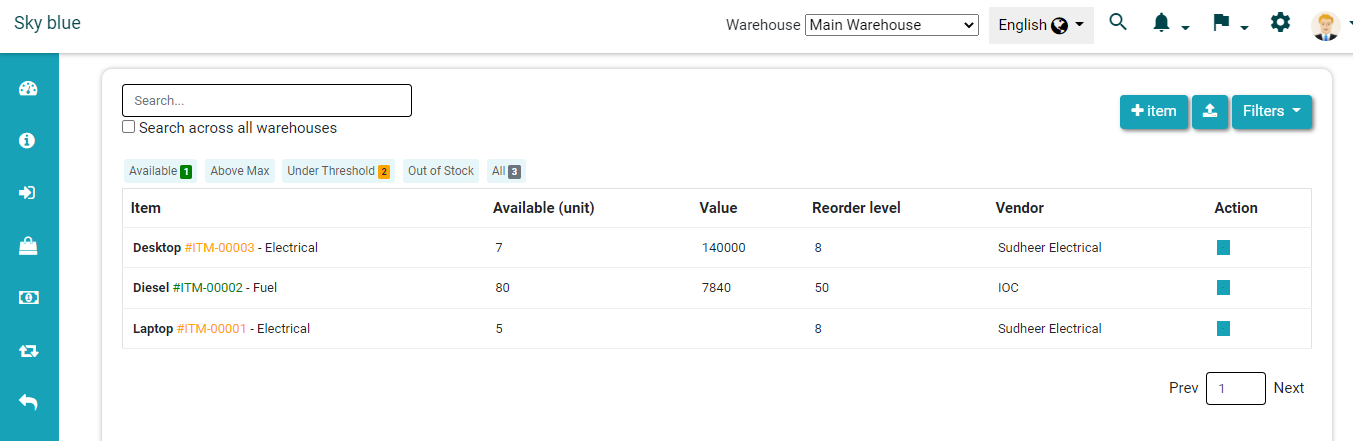Click the sign-in arrow sidebar icon
The height and width of the screenshot is (441, 1353).
[x=28, y=193]
